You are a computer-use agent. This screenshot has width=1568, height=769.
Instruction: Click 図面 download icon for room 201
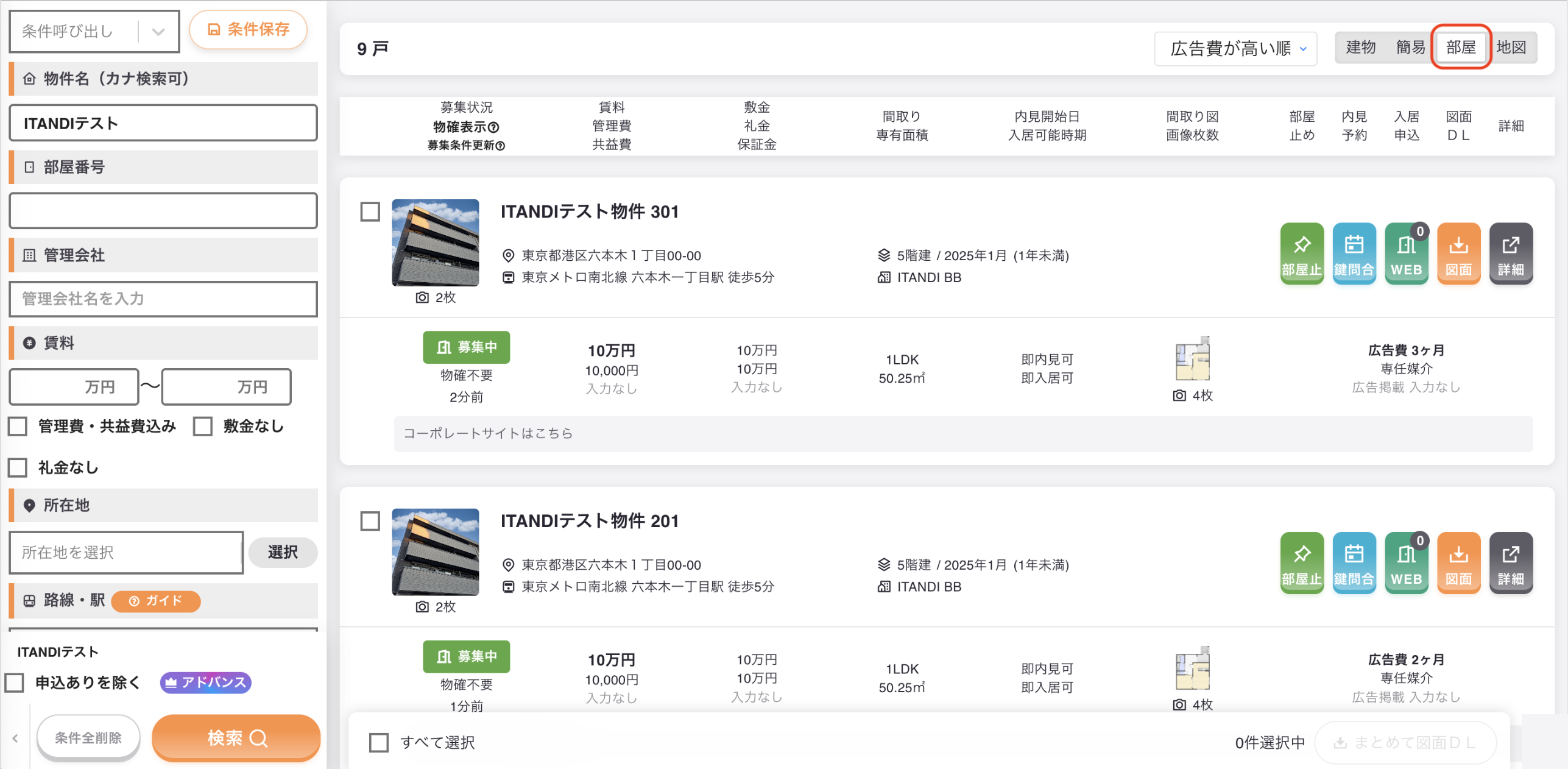pyautogui.click(x=1458, y=562)
